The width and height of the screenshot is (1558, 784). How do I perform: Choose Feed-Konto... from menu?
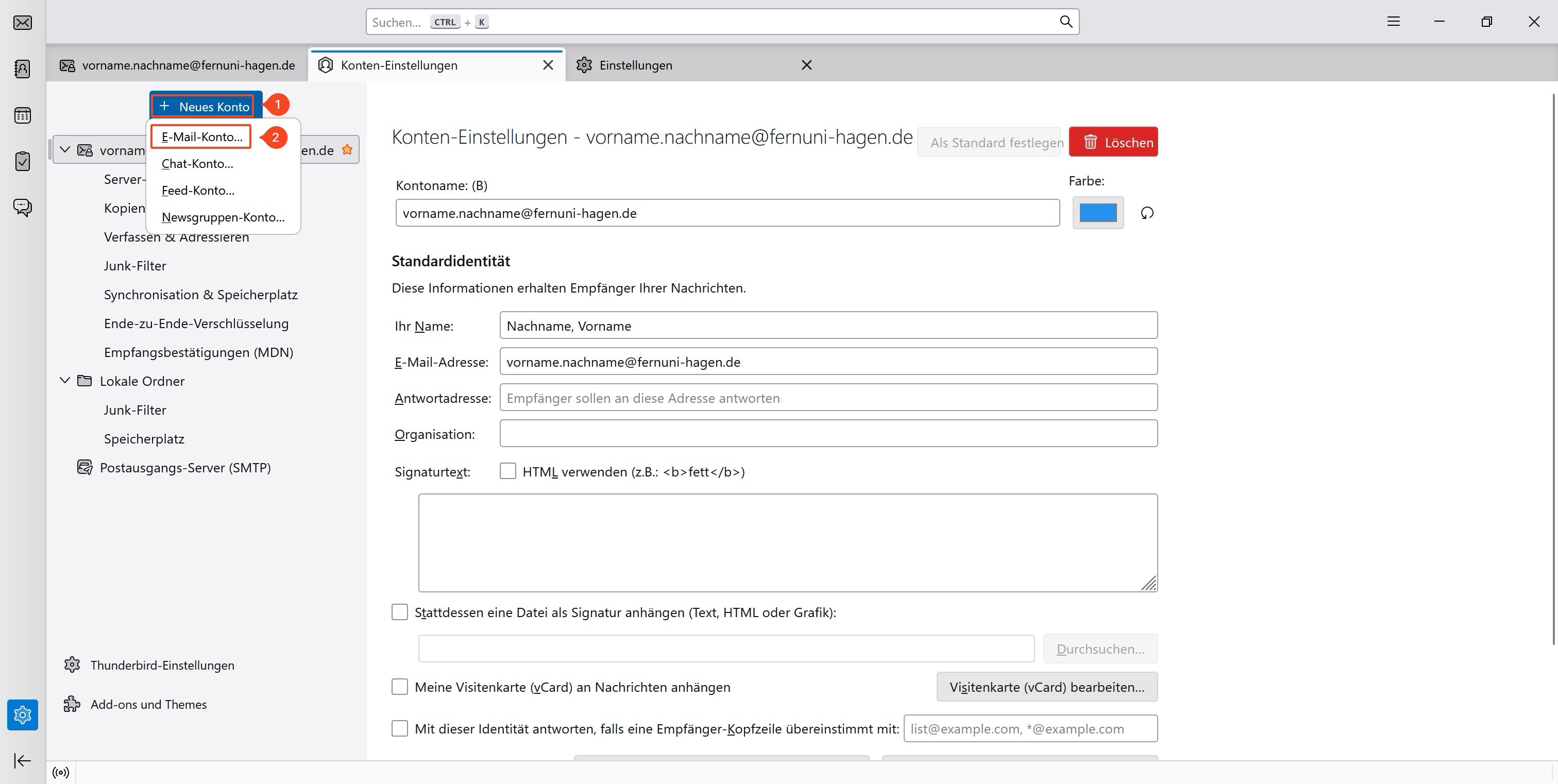tap(198, 191)
